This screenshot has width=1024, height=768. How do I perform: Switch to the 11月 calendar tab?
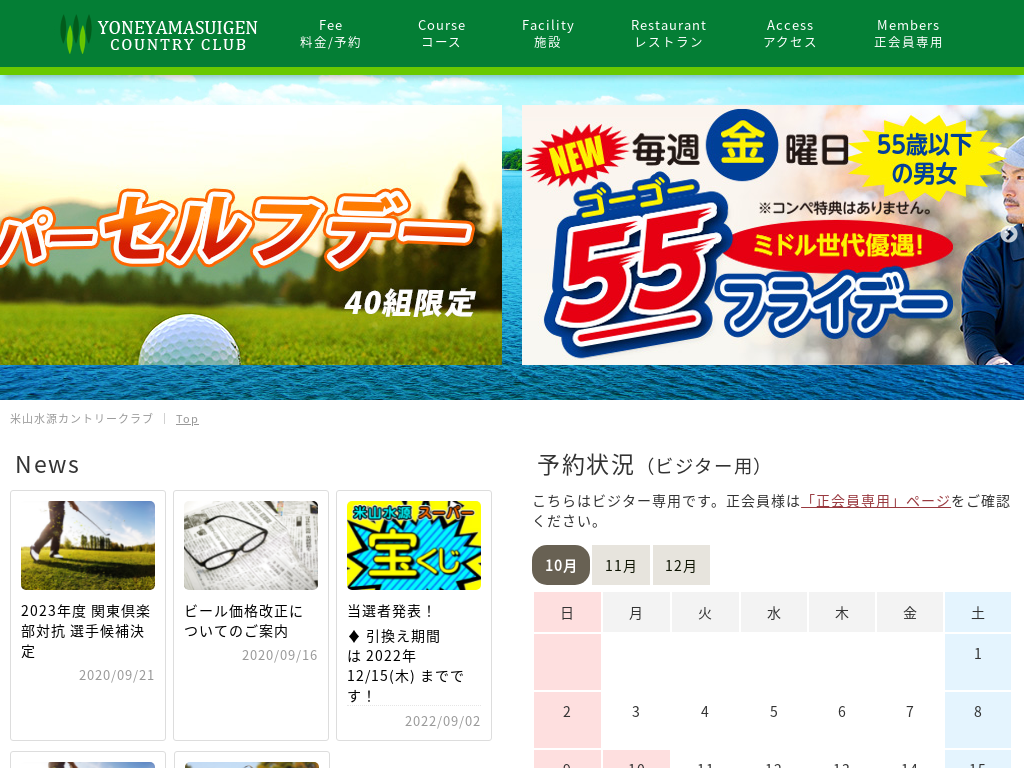(620, 565)
